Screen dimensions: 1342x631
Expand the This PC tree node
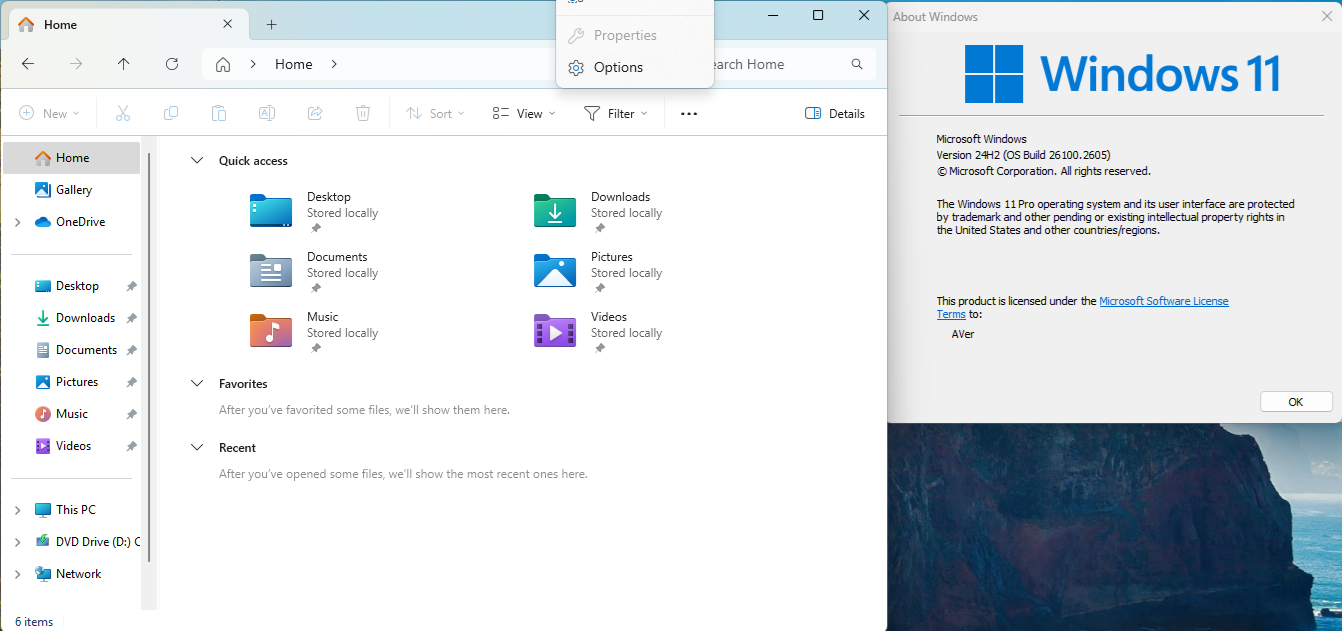pos(18,510)
